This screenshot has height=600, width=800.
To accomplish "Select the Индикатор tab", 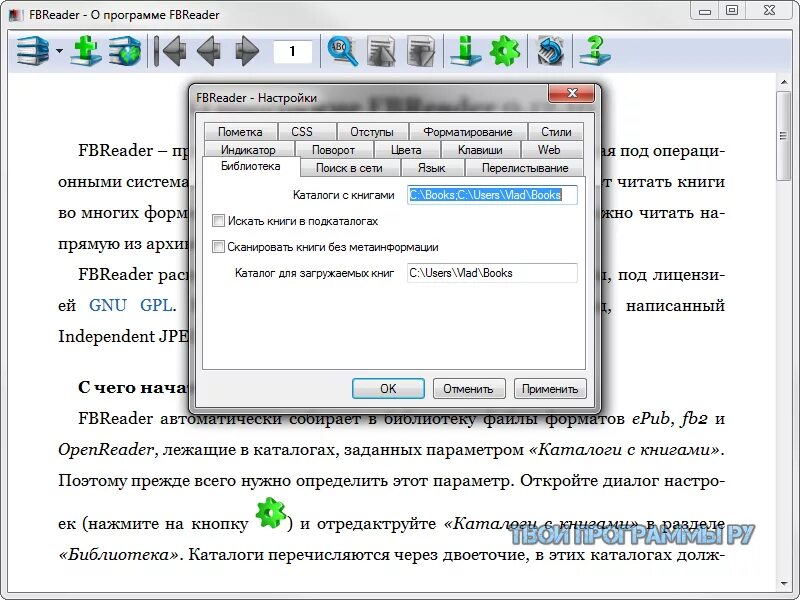I will tap(248, 149).
